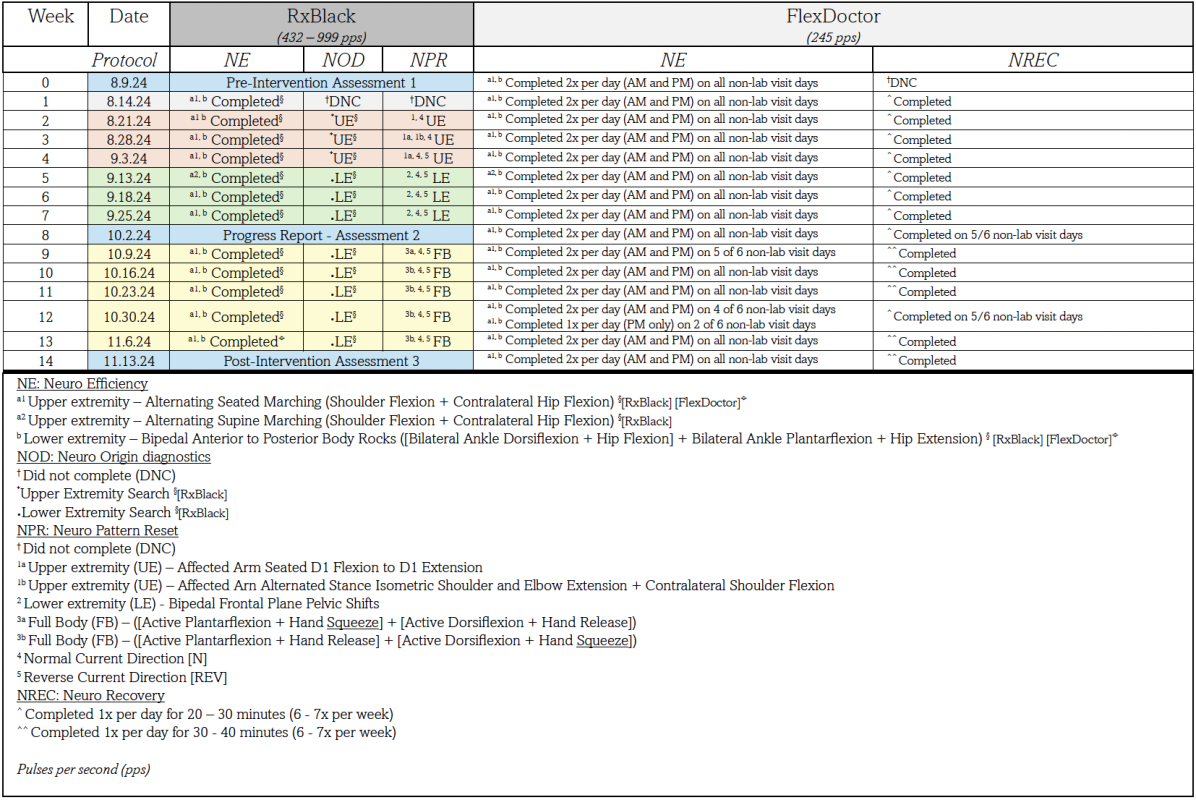
Task: Click the NREC column subheader
Action: pyautogui.click(x=1033, y=60)
